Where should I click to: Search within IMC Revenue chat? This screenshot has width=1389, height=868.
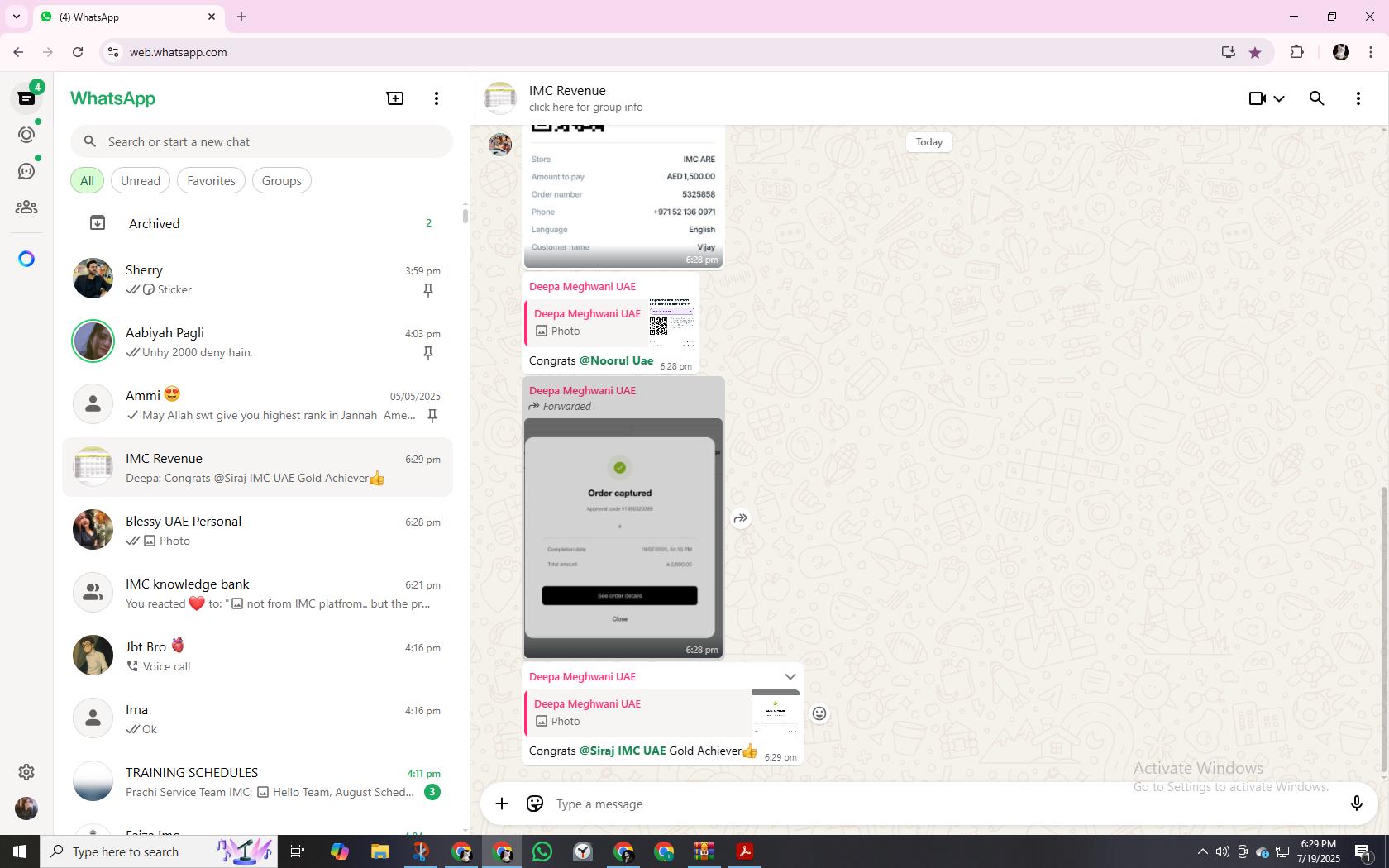[x=1317, y=98]
